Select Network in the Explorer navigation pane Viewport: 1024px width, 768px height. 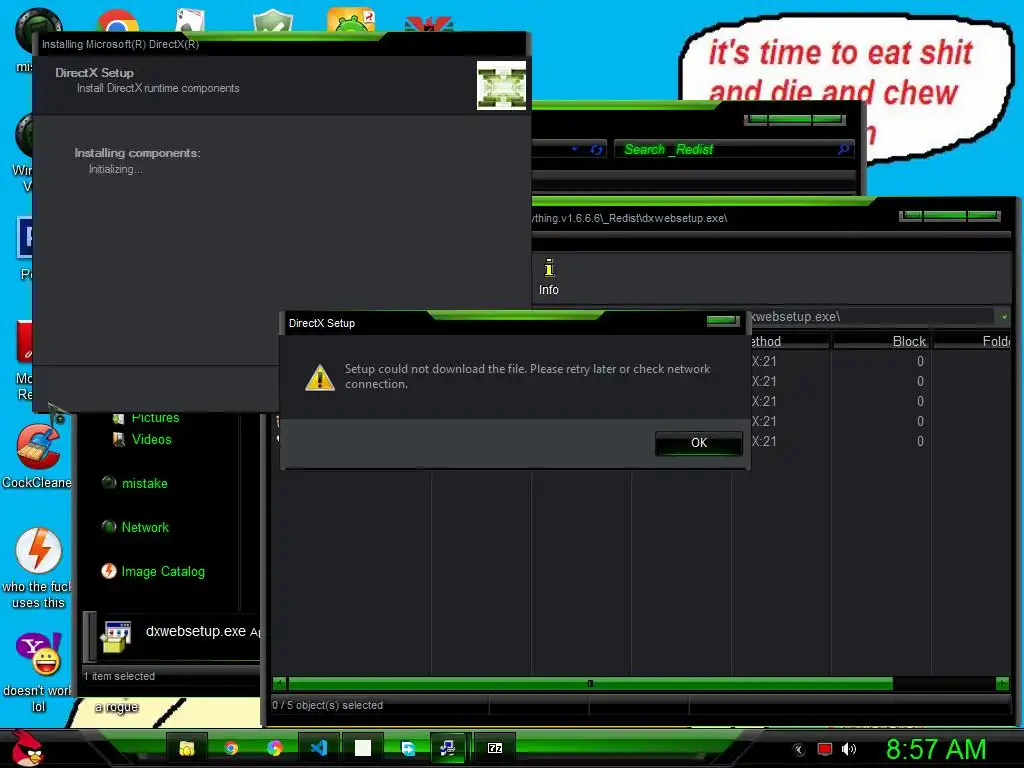(x=145, y=528)
